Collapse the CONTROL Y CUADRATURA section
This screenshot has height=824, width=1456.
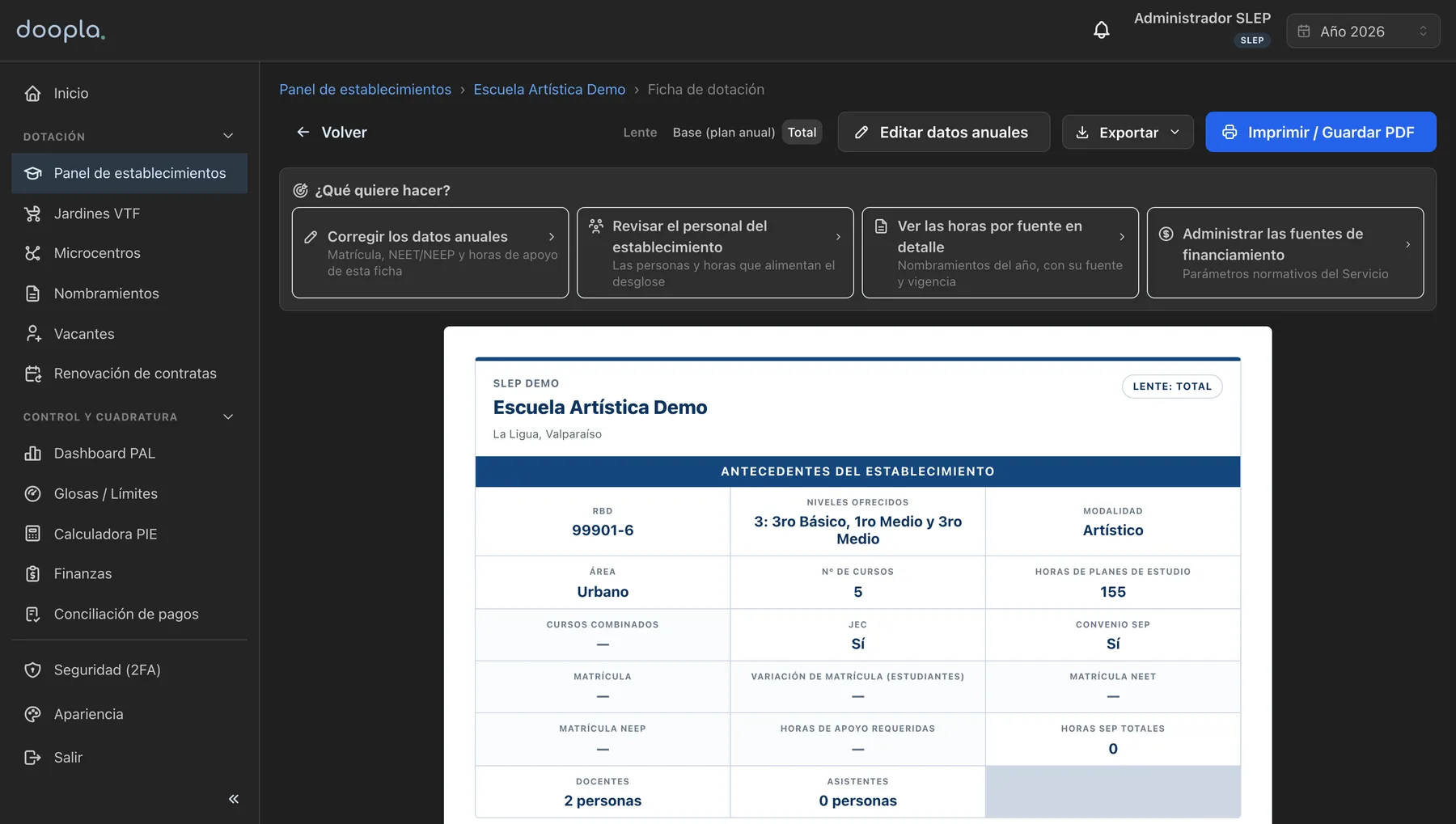pyautogui.click(x=228, y=416)
